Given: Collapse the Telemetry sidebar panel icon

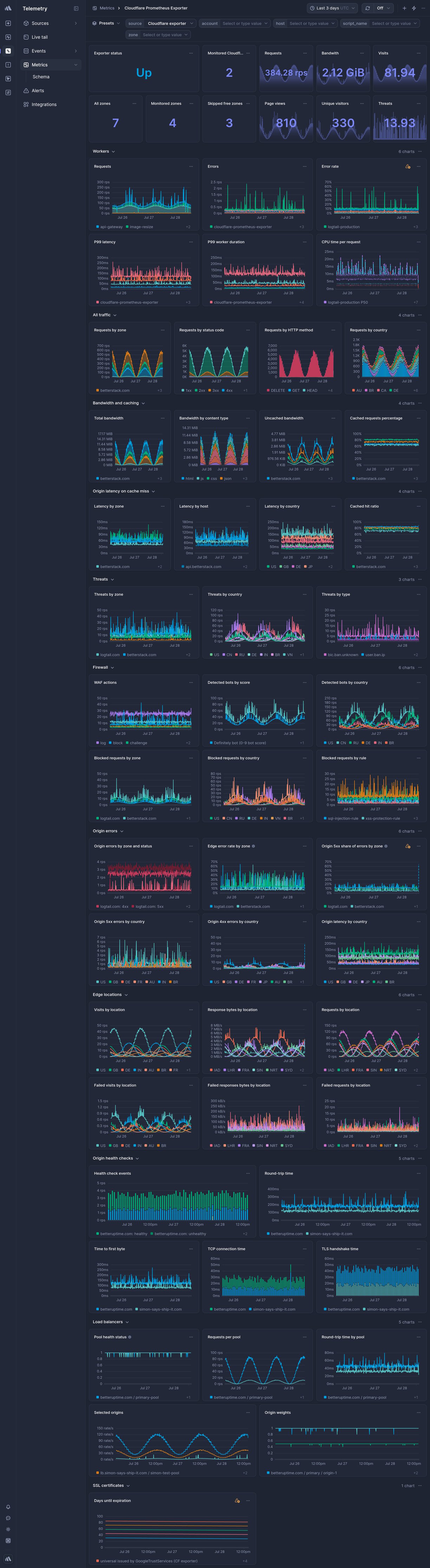Looking at the screenshot, I should coord(76,8).
